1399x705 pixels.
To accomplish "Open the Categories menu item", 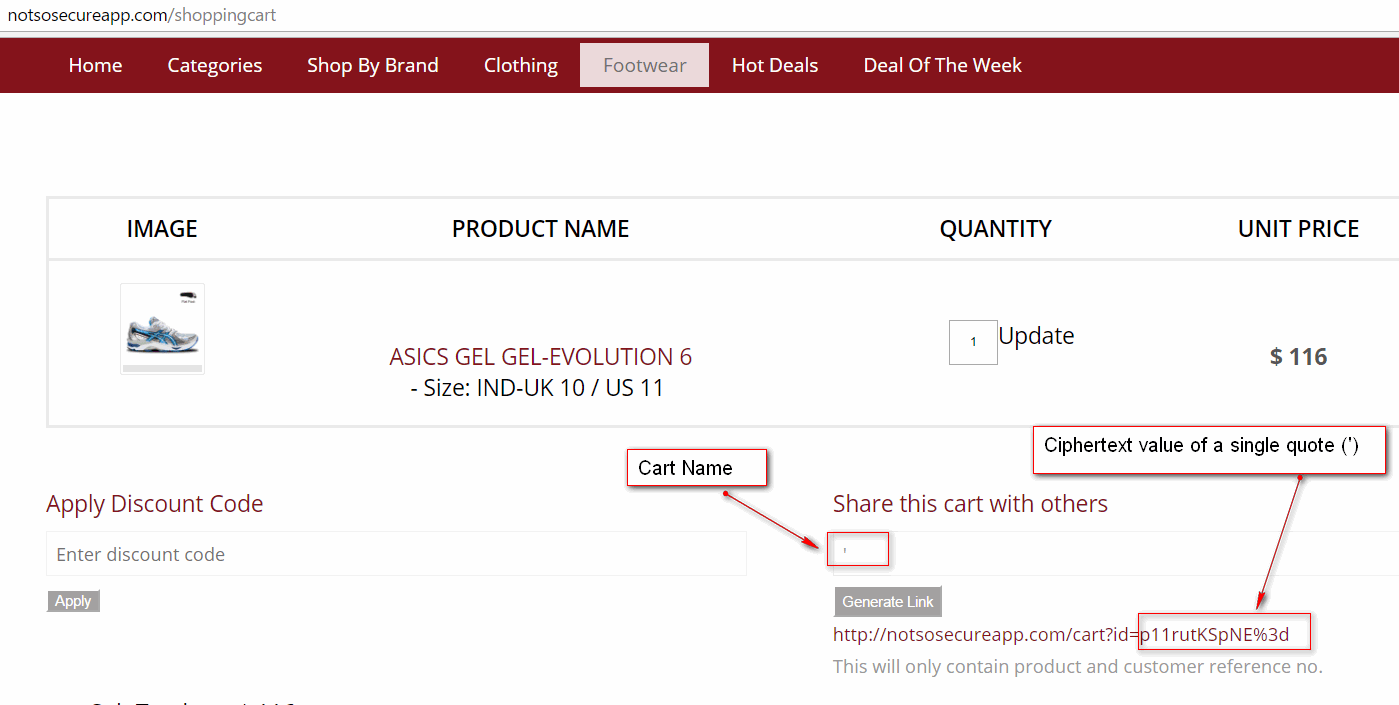I will (x=214, y=65).
